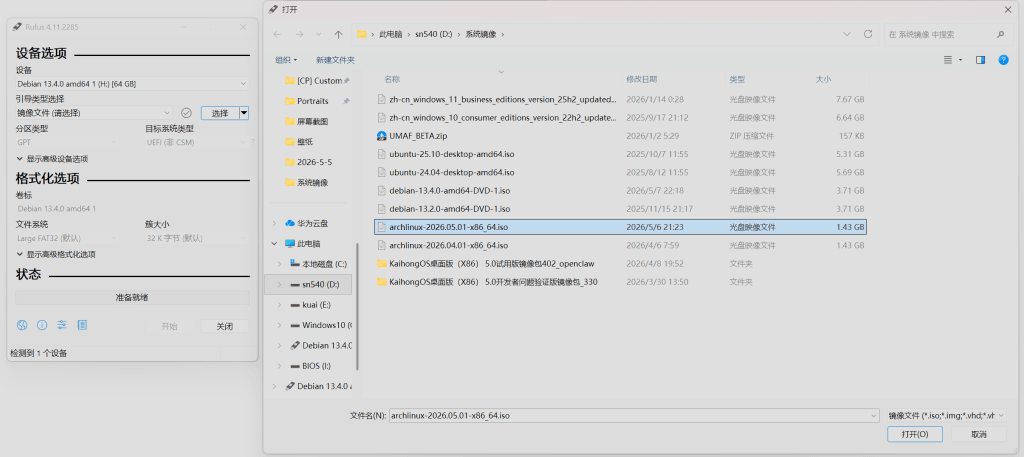
Task: Go back in the Open dialog
Action: (277, 34)
